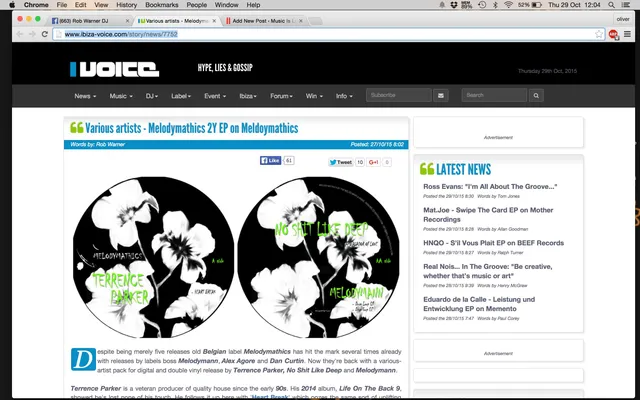Open the Chrome Window menu
This screenshot has height=400, width=640.
pos(226,5)
